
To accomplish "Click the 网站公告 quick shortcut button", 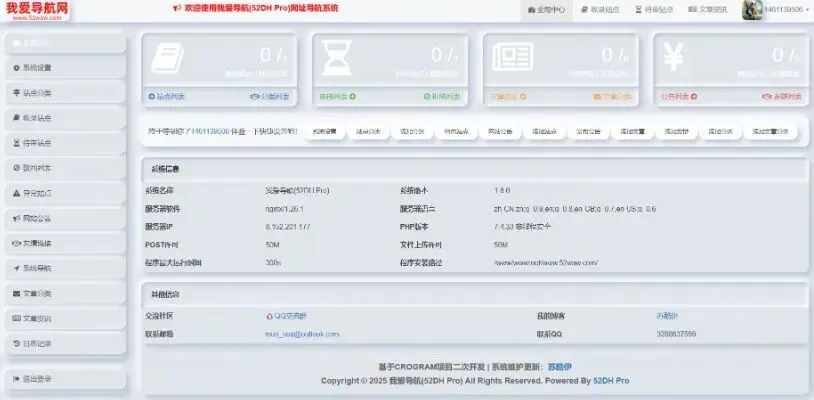I will (500, 132).
